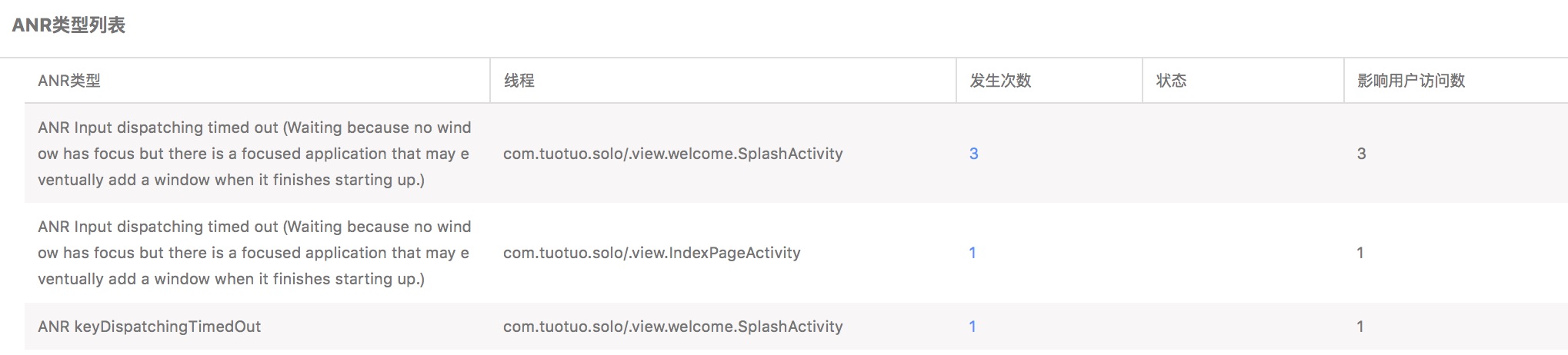
Task: Click the com.tuotuo.solo IndexPageActivity thread cell
Action: [x=652, y=253]
